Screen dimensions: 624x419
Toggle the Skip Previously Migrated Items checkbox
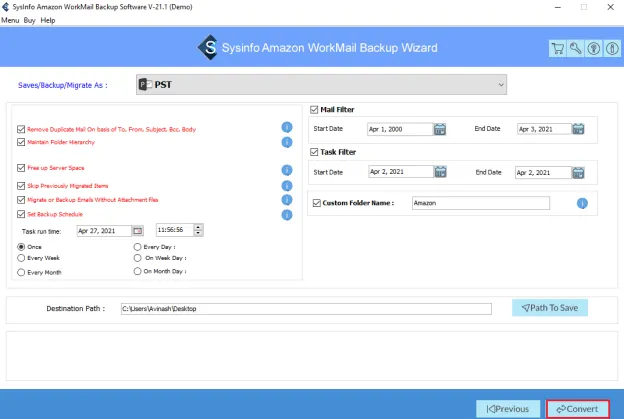[22, 186]
